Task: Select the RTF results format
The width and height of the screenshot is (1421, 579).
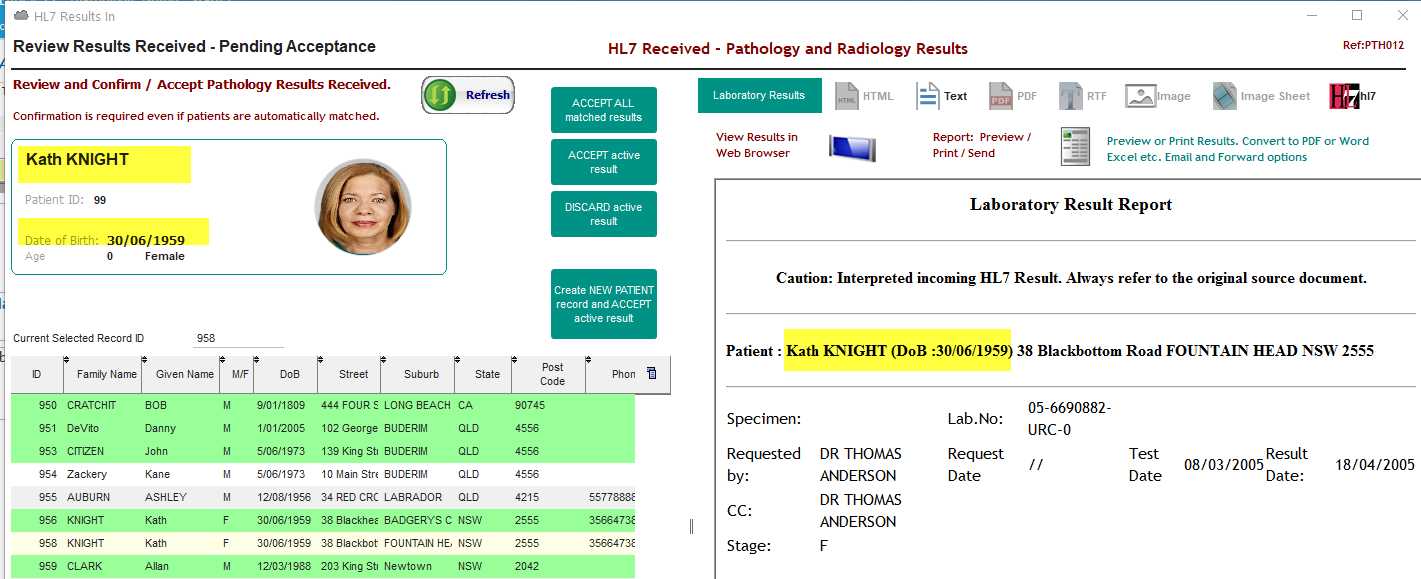Action: coord(1084,96)
